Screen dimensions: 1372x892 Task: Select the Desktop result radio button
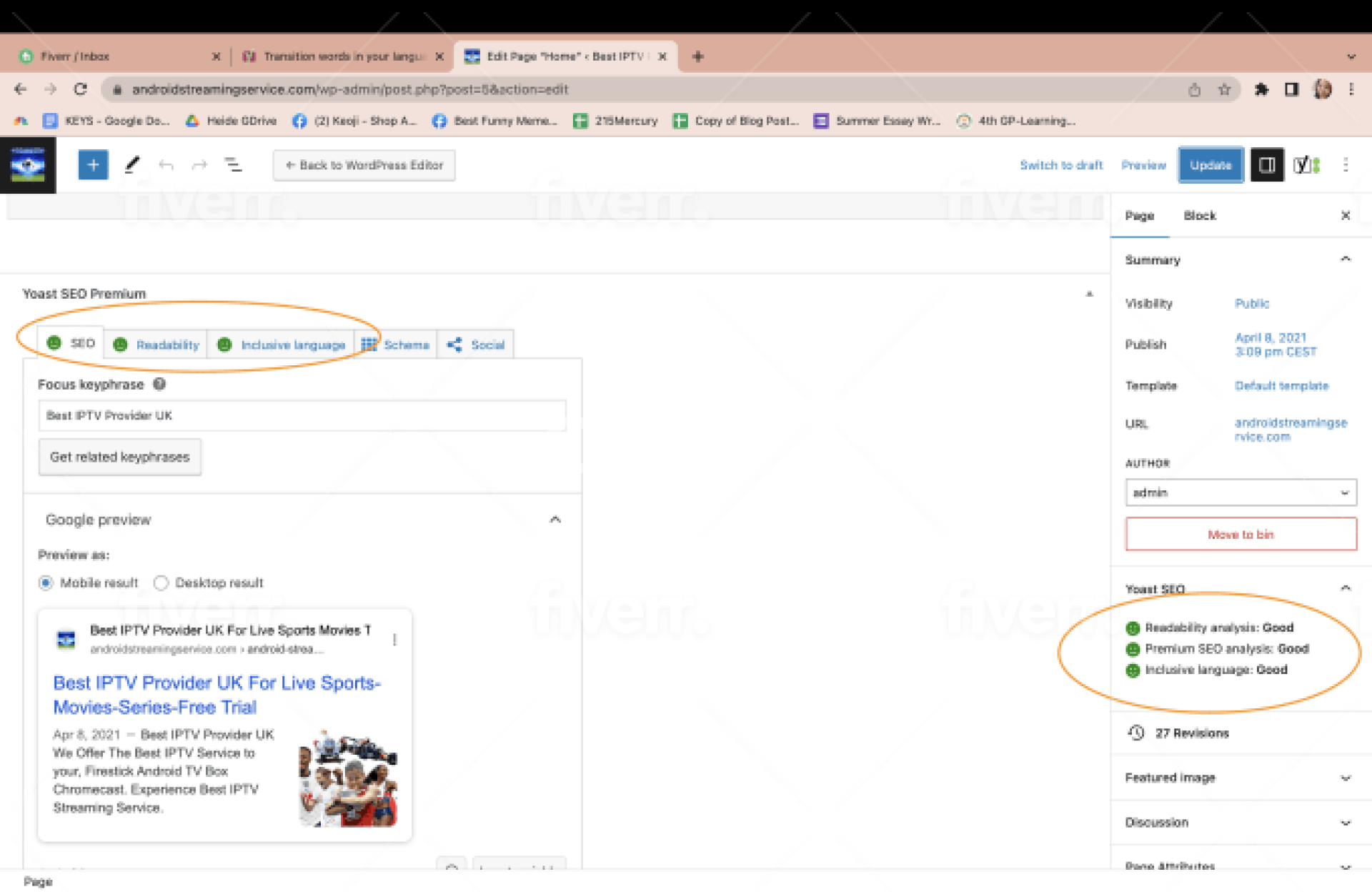point(161,583)
